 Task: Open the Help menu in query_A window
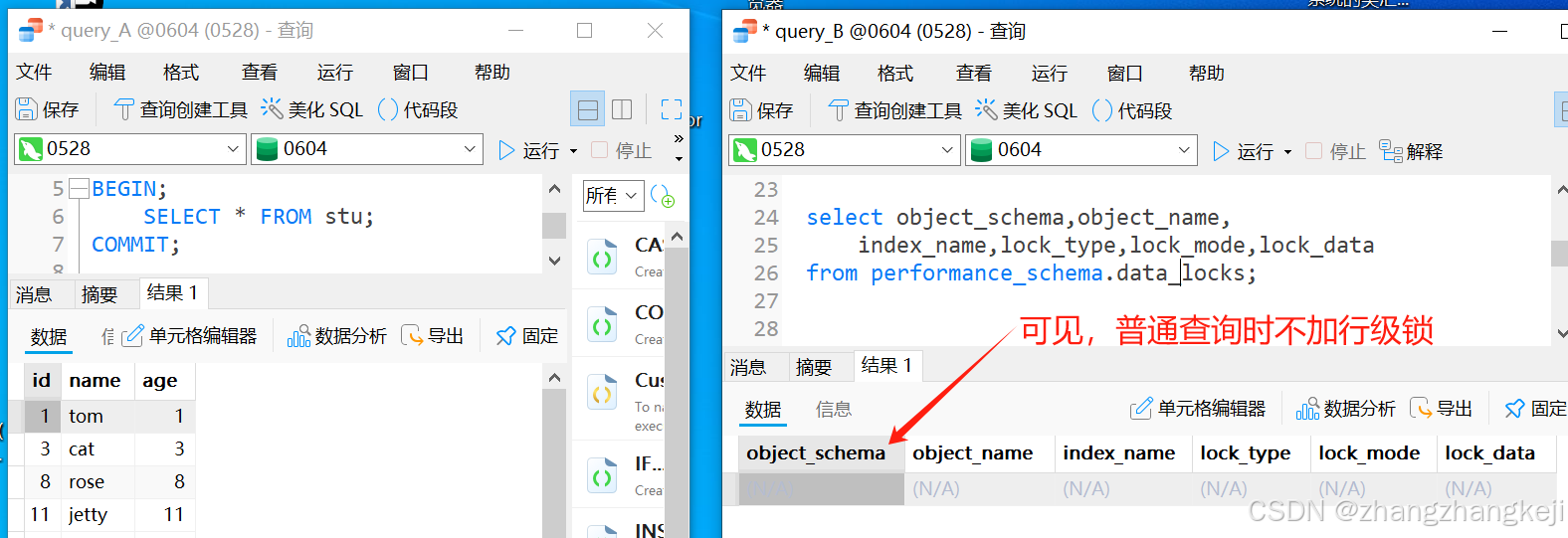pos(492,72)
